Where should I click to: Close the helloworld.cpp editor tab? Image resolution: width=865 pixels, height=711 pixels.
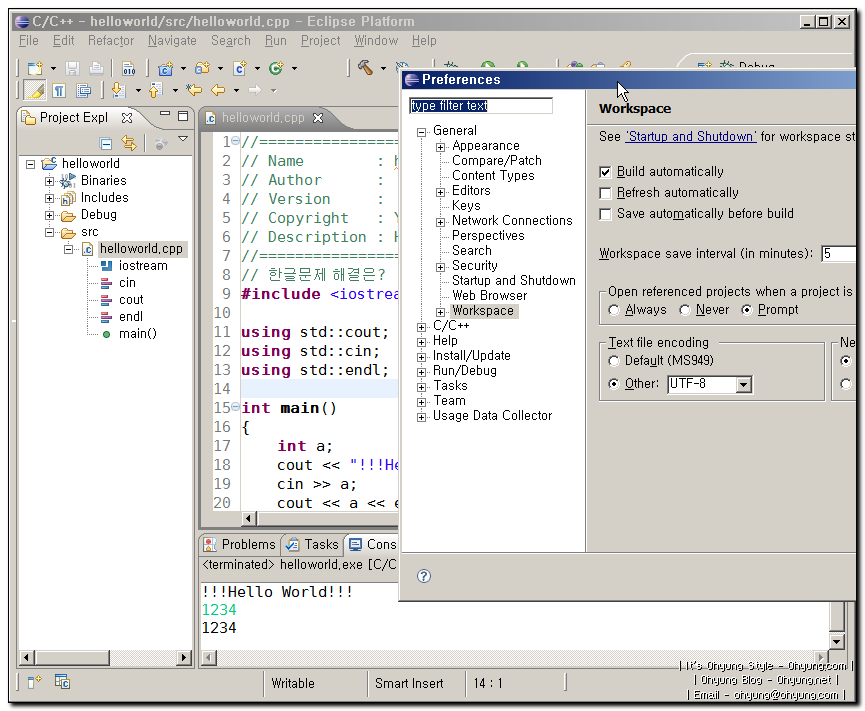[x=318, y=118]
